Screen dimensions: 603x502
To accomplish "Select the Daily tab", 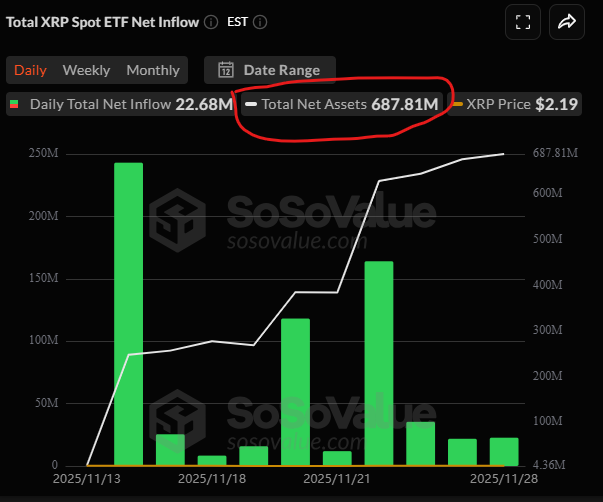I will [30, 70].
